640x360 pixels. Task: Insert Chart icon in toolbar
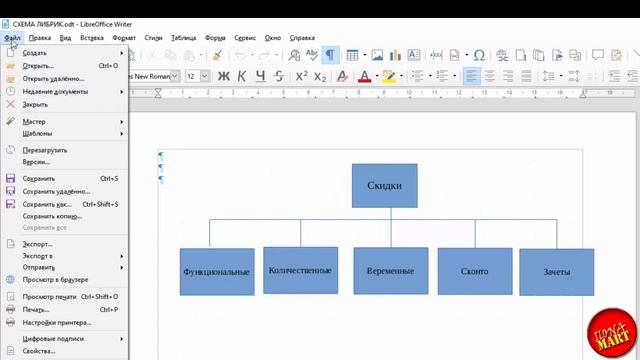[x=395, y=55]
